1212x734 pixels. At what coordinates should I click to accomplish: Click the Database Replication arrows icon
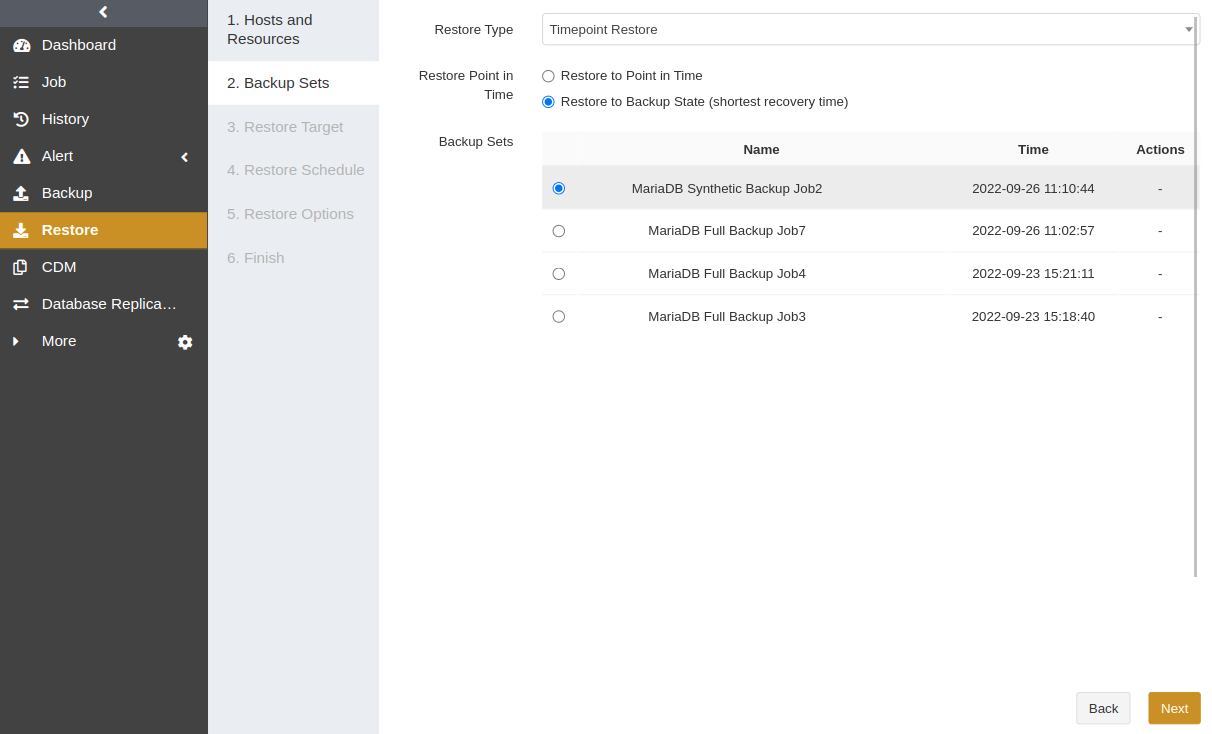(x=21, y=304)
